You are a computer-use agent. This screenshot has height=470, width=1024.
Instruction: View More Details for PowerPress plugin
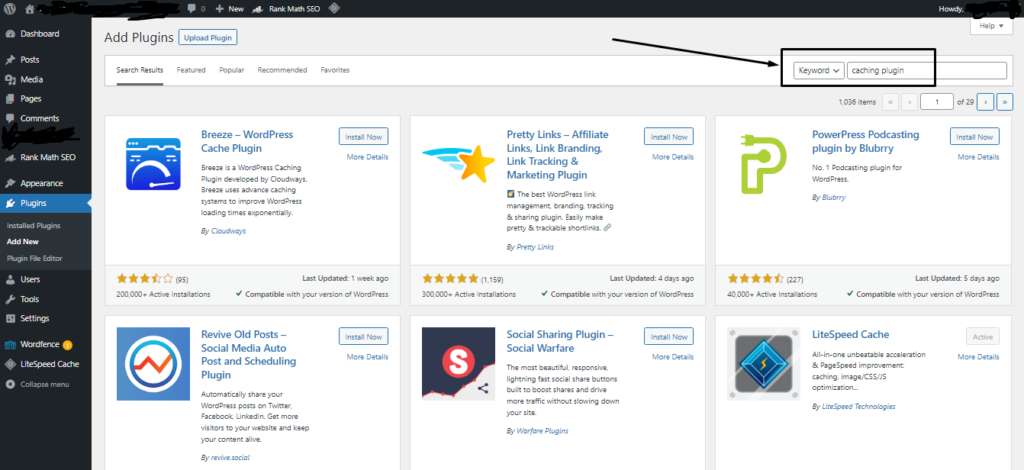coord(978,157)
